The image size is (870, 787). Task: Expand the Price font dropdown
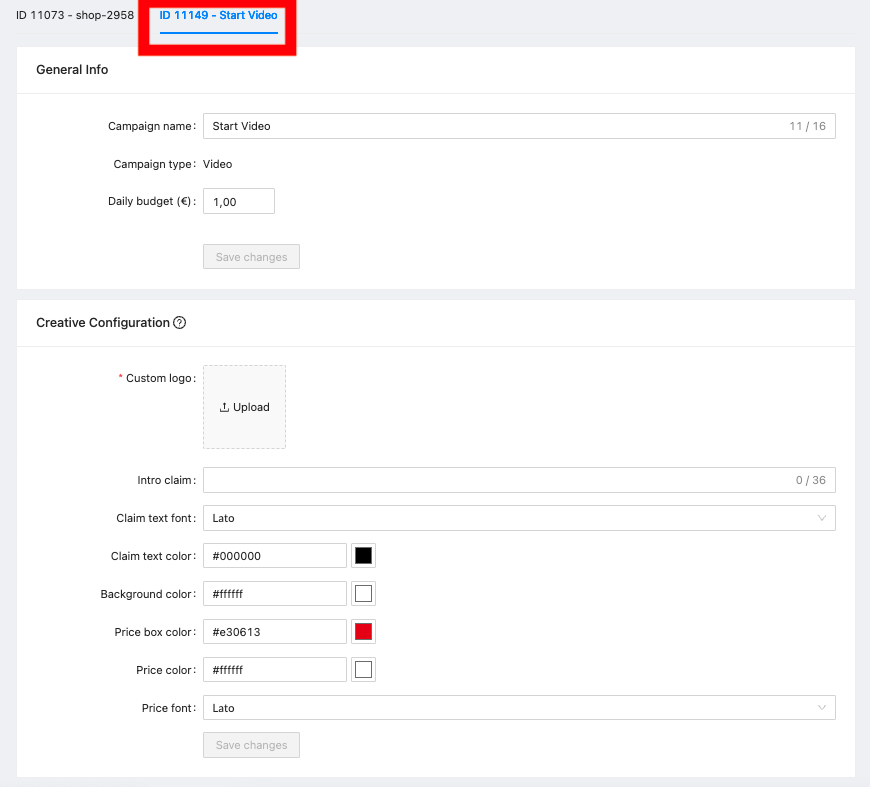(519, 708)
